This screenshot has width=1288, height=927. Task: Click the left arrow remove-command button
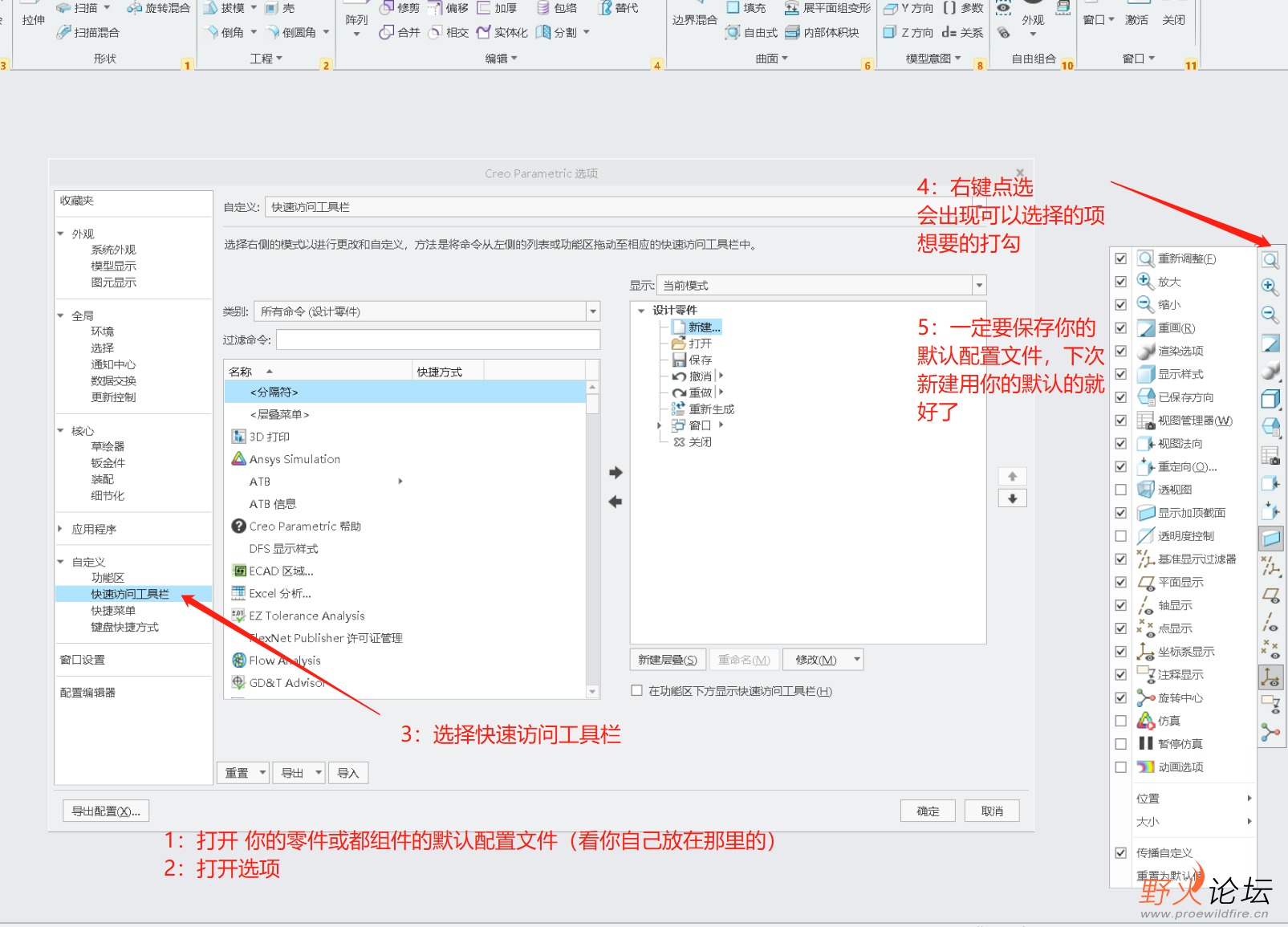(x=616, y=502)
